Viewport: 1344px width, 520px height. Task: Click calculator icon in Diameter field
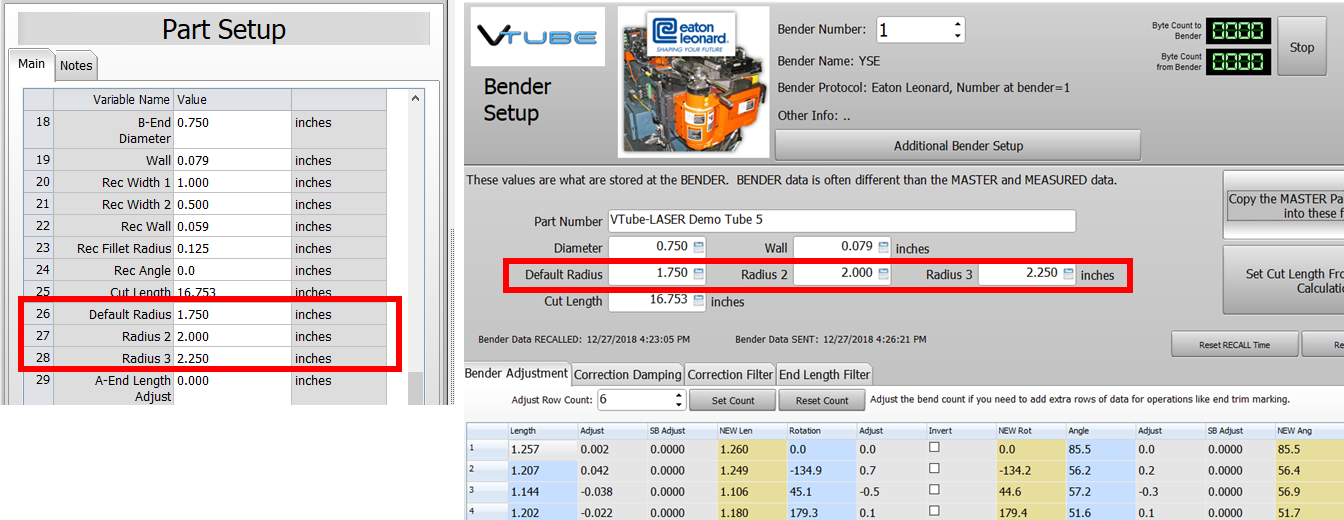[x=699, y=247]
